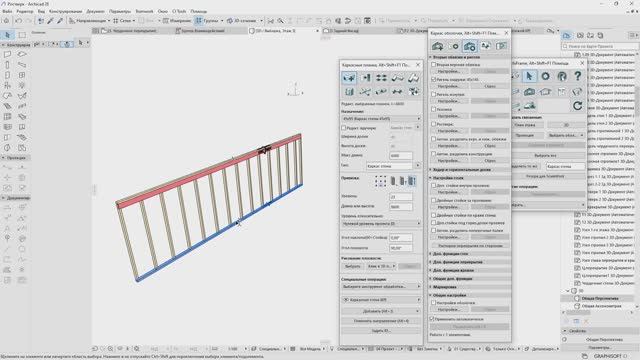Click the first house icon in Каркас оболочек panel
This screenshot has height=360, width=640.
coord(438,46)
